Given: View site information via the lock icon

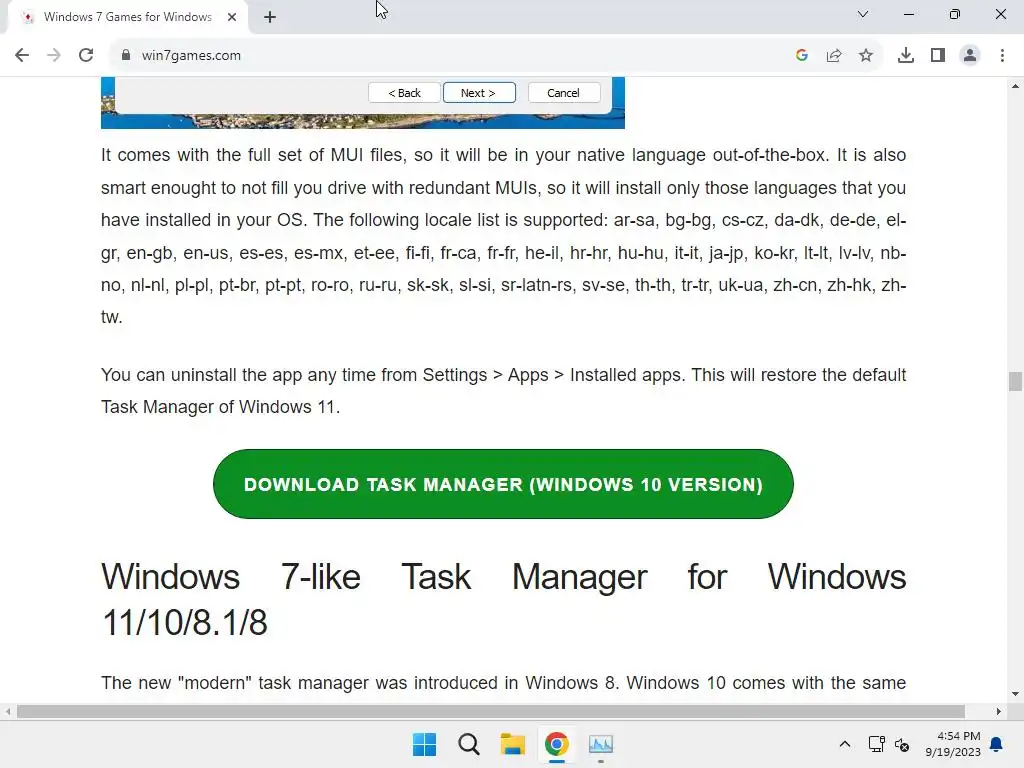Looking at the screenshot, I should pyautogui.click(x=126, y=56).
